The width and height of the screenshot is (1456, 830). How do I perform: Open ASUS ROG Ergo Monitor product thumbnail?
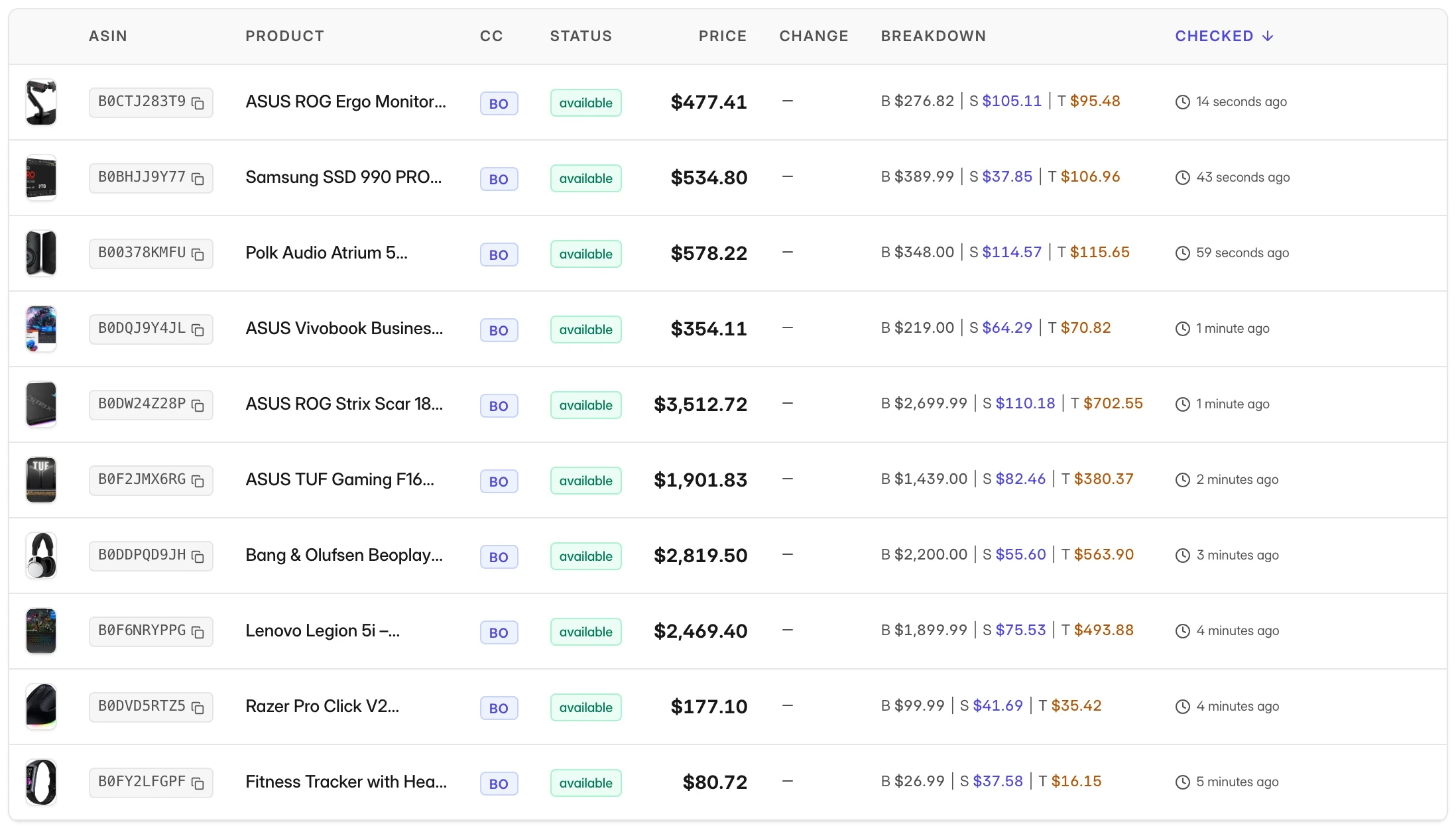point(41,102)
